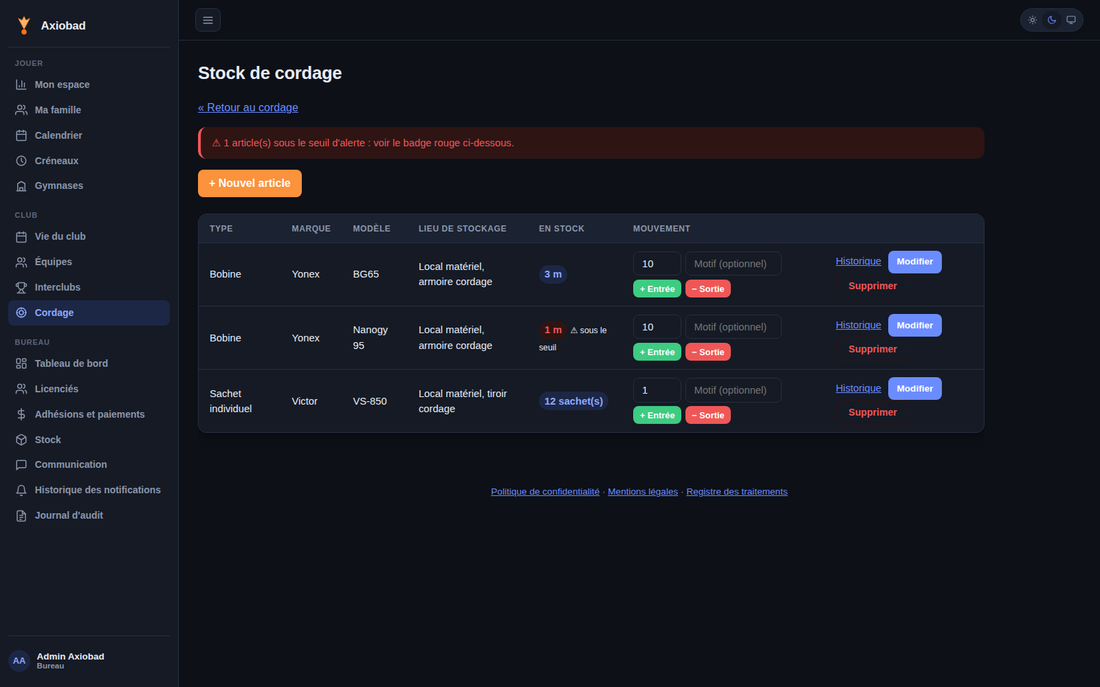Click the Vie du club icon
The height and width of the screenshot is (687, 1100).
pyautogui.click(x=21, y=236)
